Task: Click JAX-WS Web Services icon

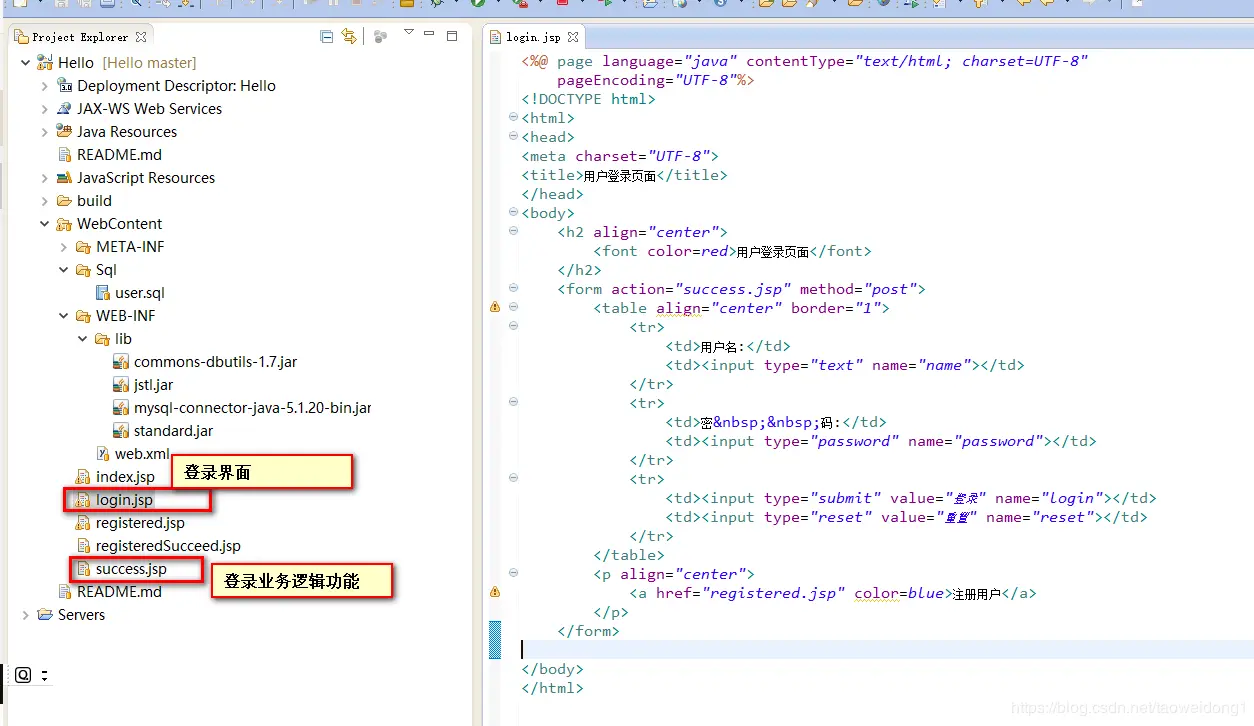Action: (x=64, y=109)
